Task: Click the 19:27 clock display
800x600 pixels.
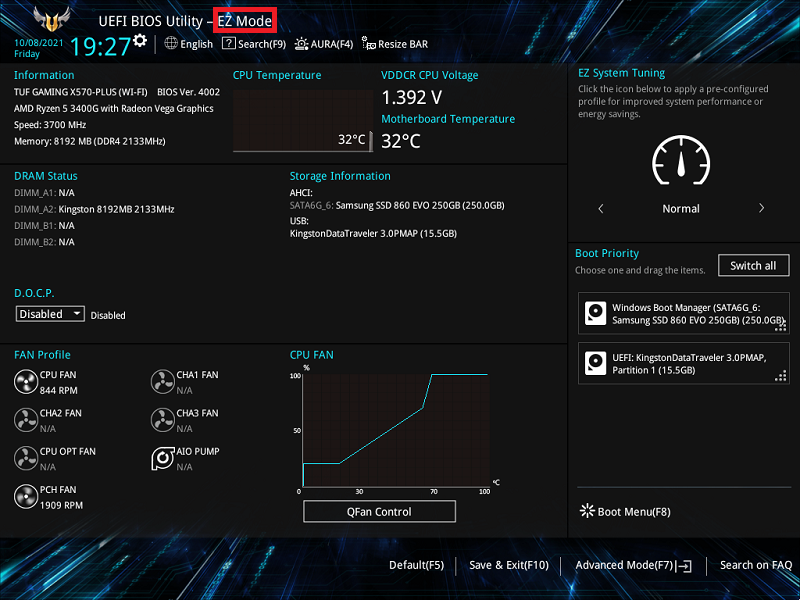Action: [x=100, y=46]
